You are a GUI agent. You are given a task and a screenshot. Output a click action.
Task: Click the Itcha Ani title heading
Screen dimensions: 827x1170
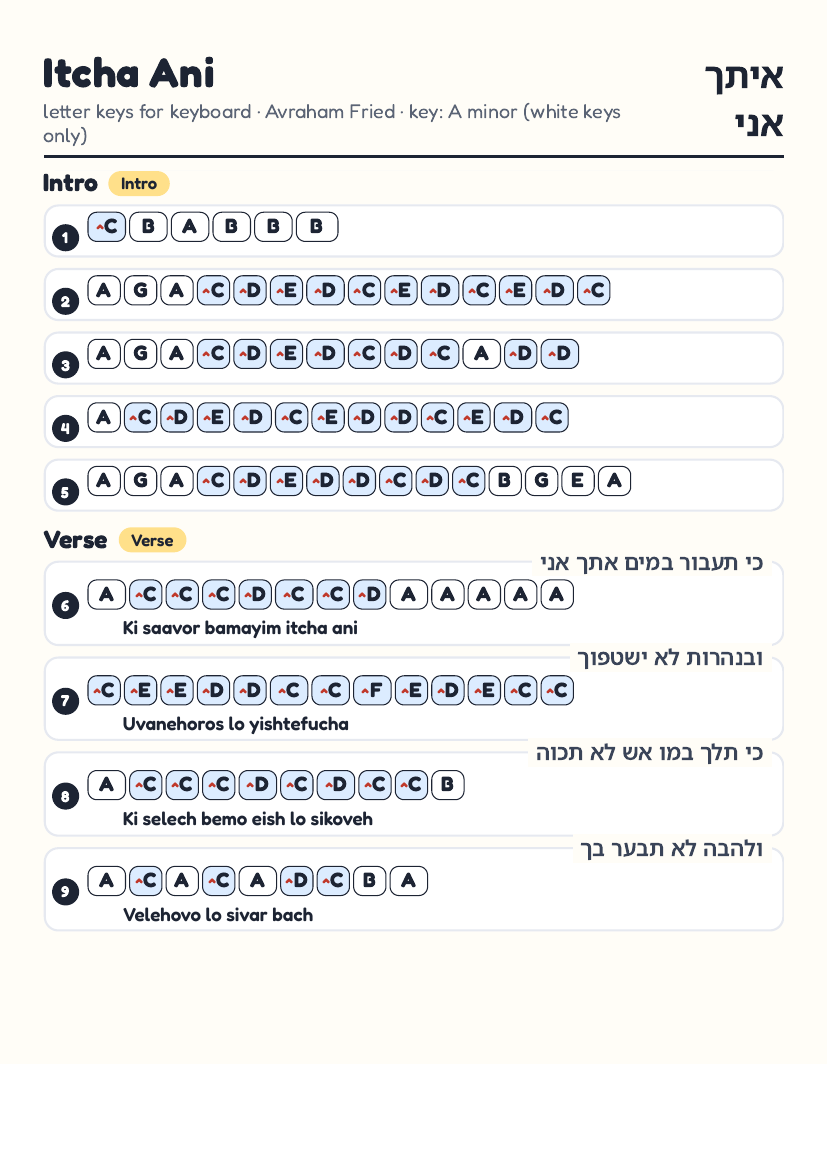coord(128,74)
